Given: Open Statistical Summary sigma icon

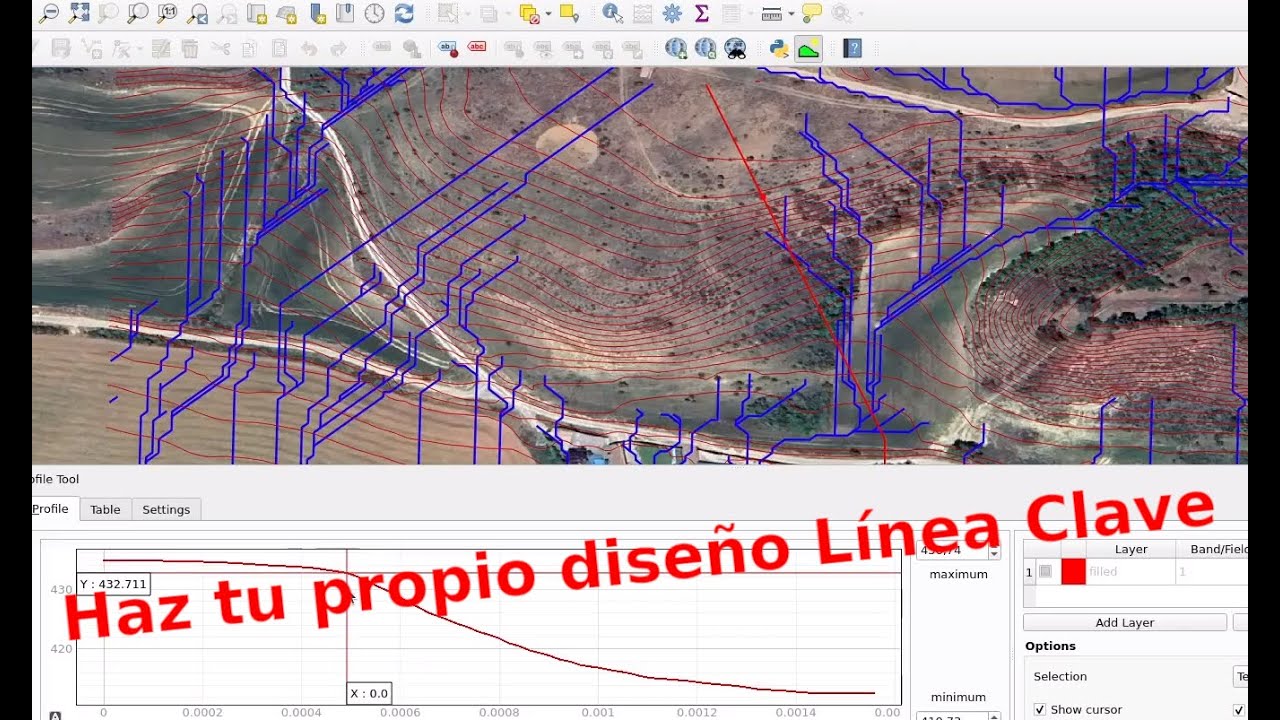Looking at the screenshot, I should (701, 13).
